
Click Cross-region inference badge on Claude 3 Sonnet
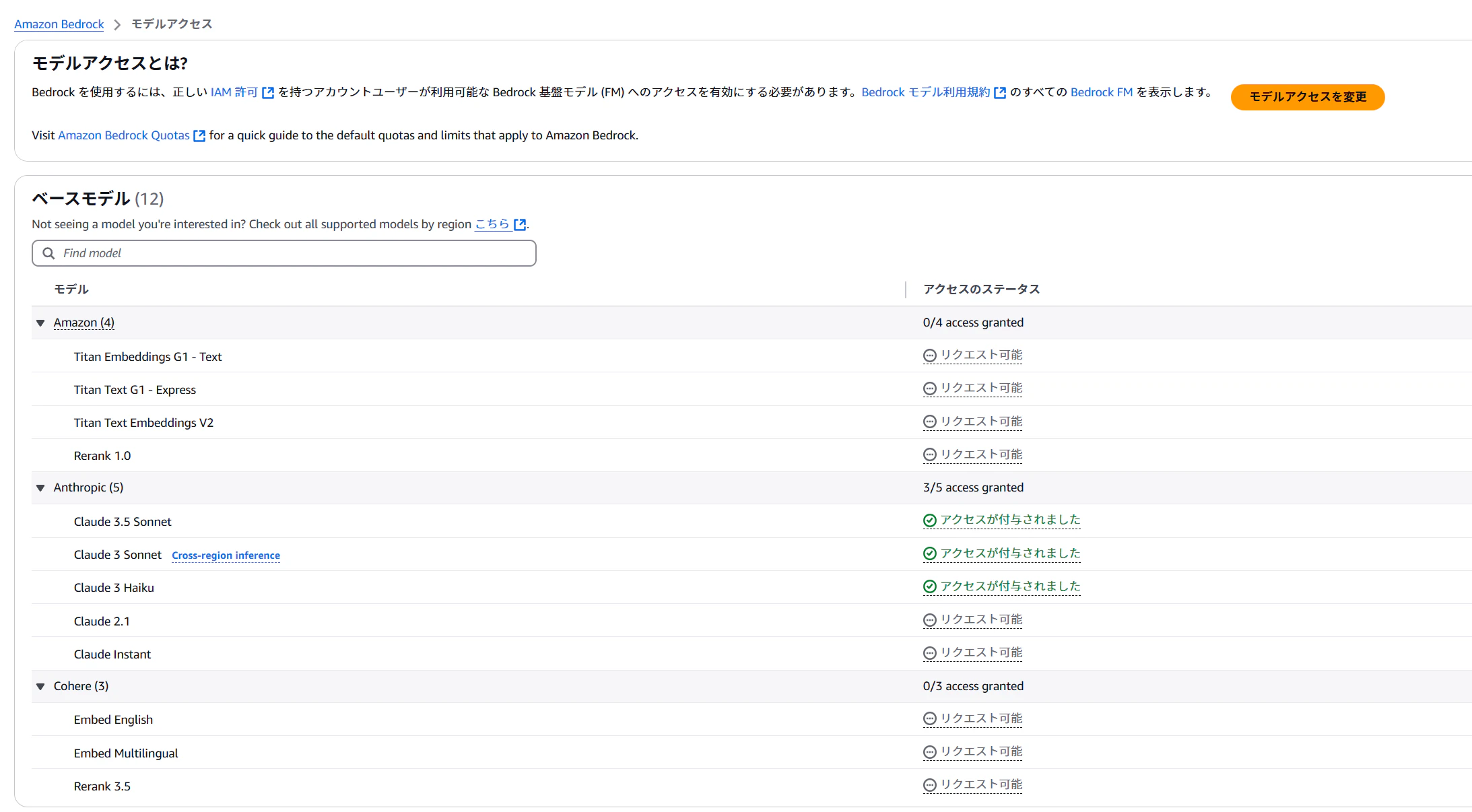226,555
